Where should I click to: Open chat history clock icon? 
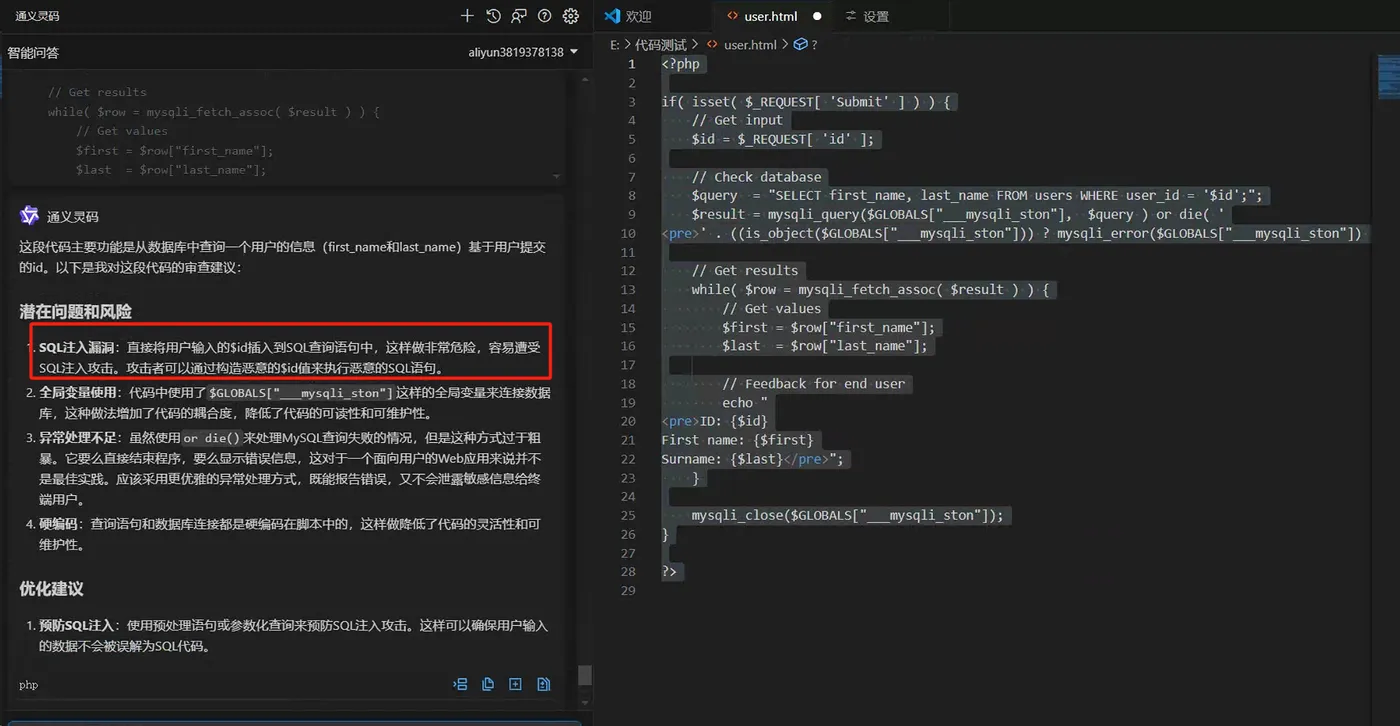[x=493, y=16]
